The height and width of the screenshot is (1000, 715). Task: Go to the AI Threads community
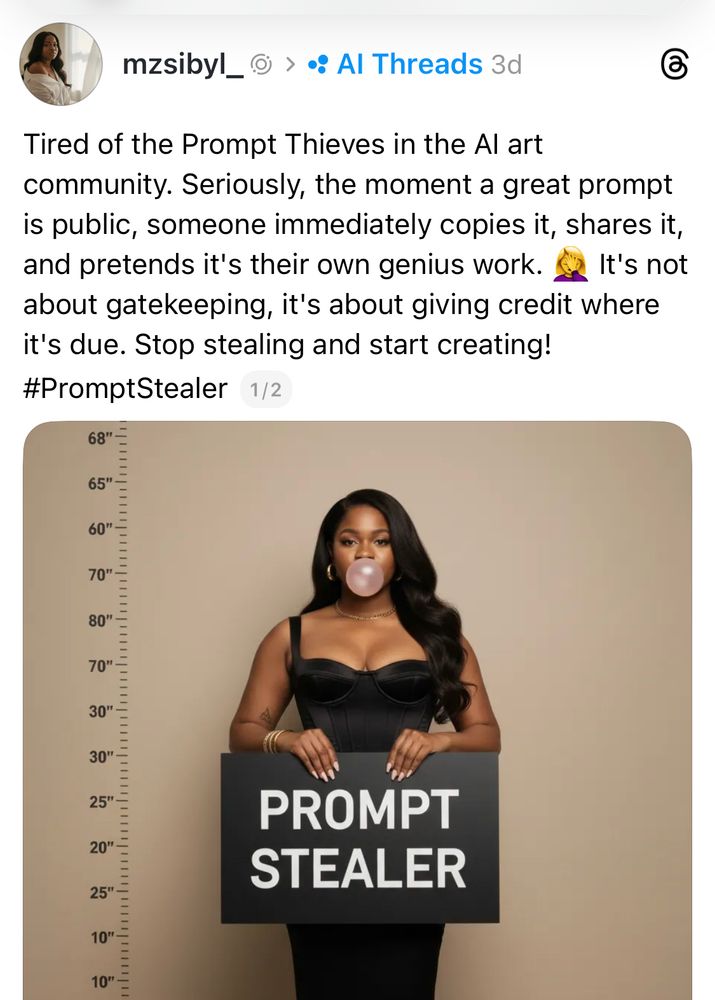(409, 64)
